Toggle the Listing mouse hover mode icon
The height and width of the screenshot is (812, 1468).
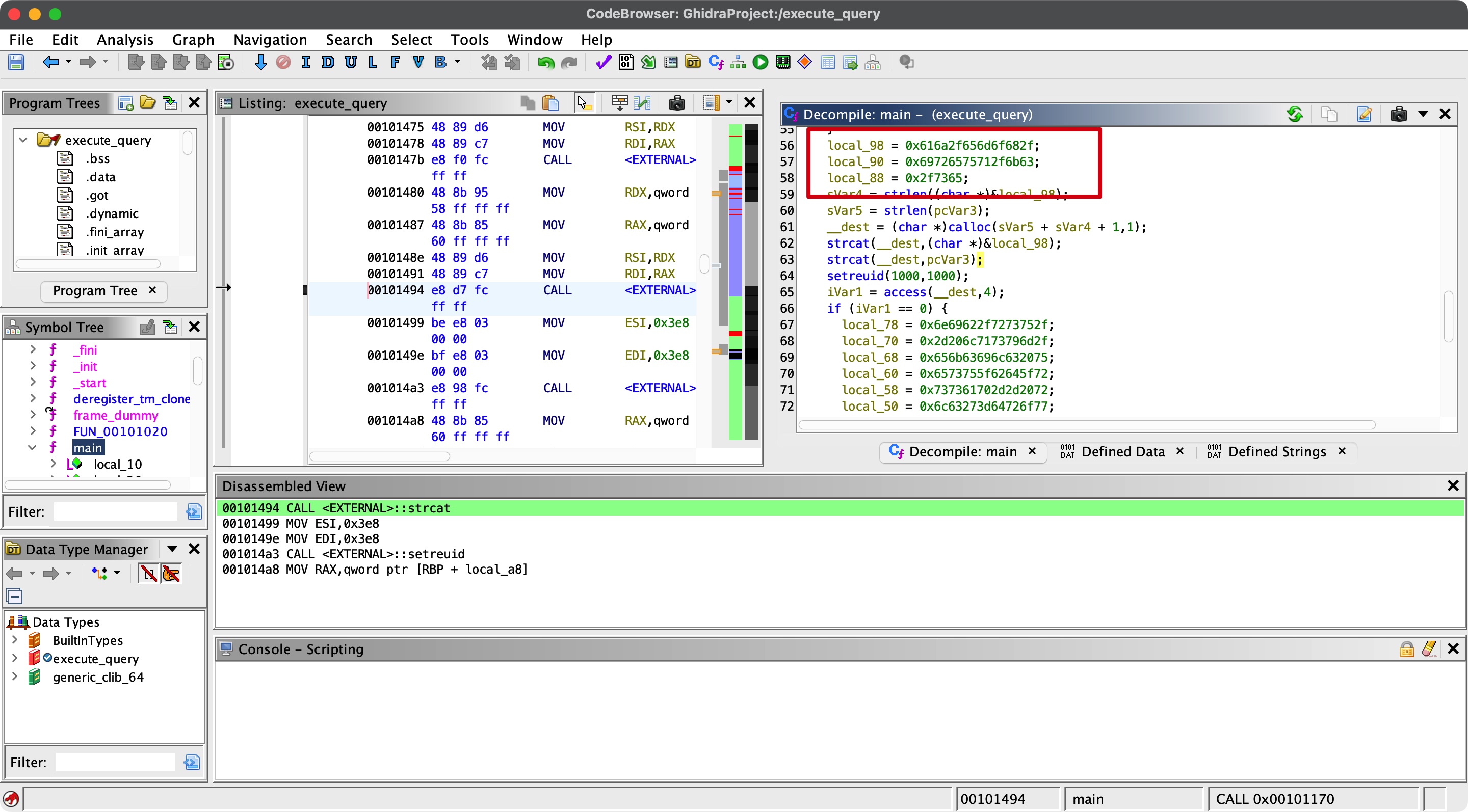(584, 102)
